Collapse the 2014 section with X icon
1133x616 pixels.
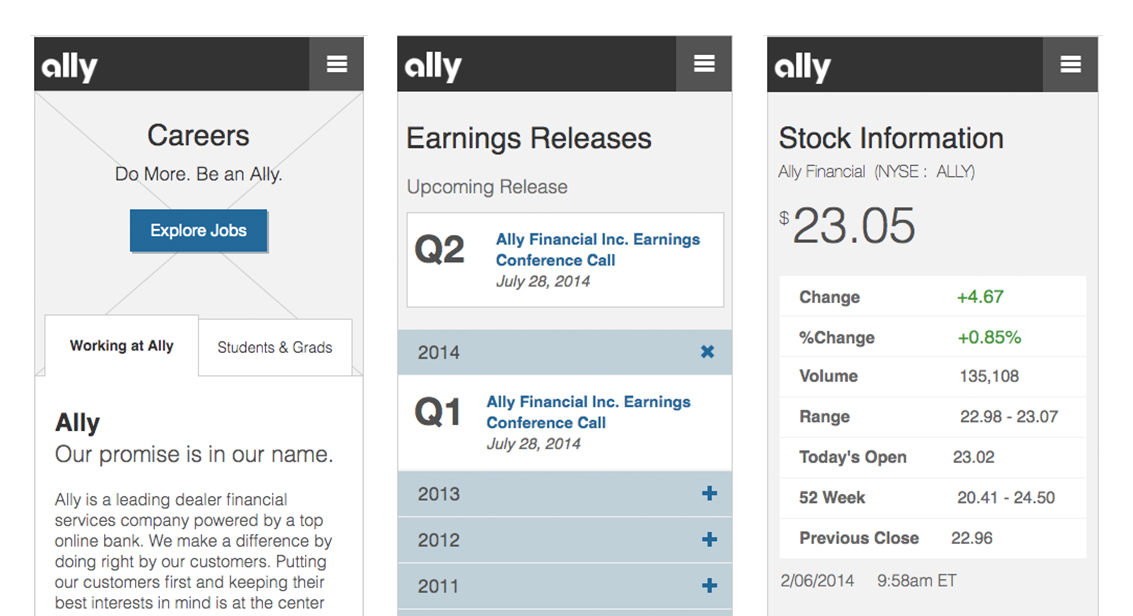707,352
